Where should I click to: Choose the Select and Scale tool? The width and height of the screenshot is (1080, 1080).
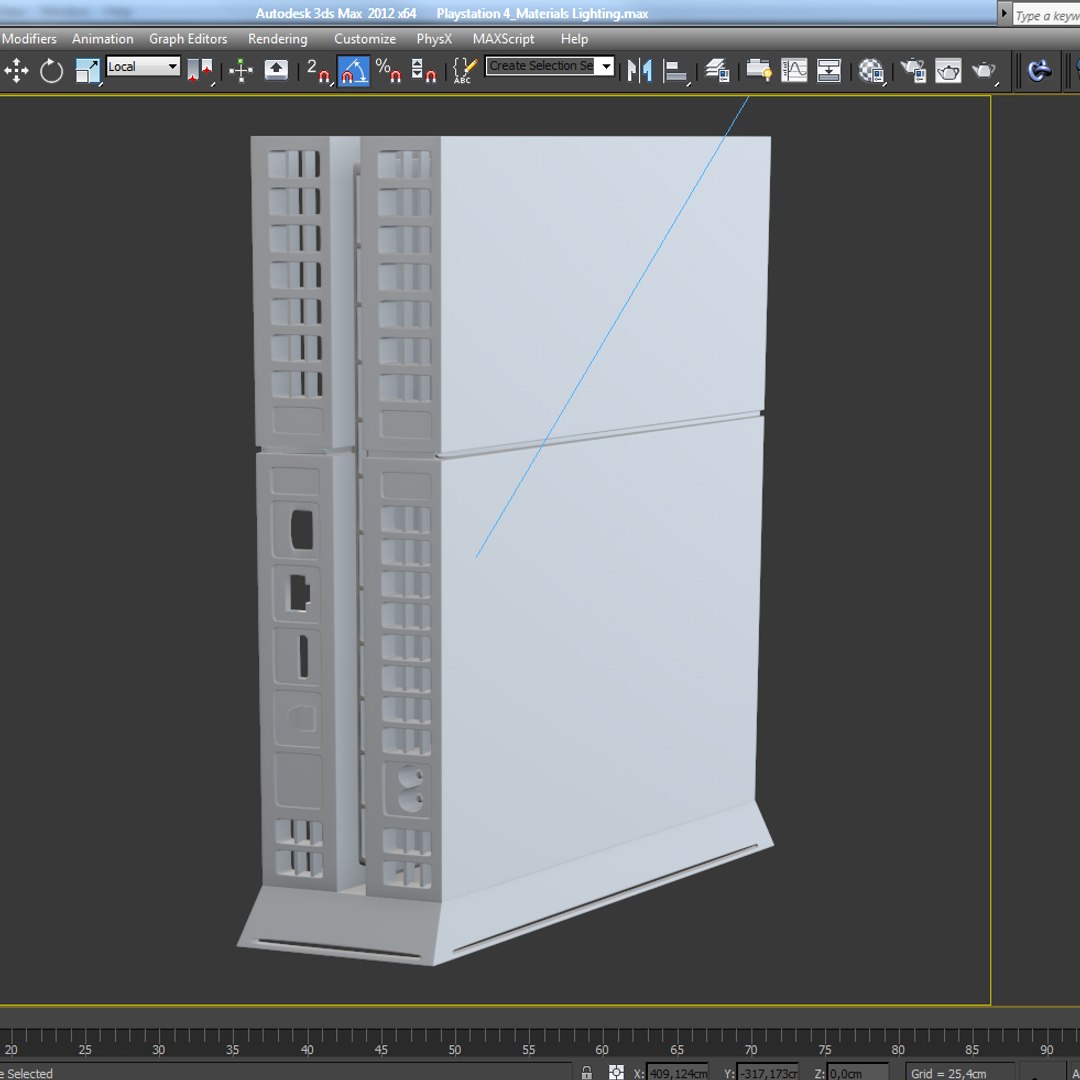click(87, 71)
